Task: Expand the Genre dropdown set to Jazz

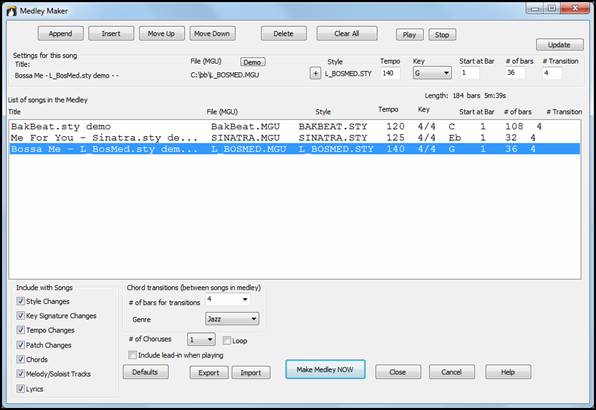Action: [232, 319]
